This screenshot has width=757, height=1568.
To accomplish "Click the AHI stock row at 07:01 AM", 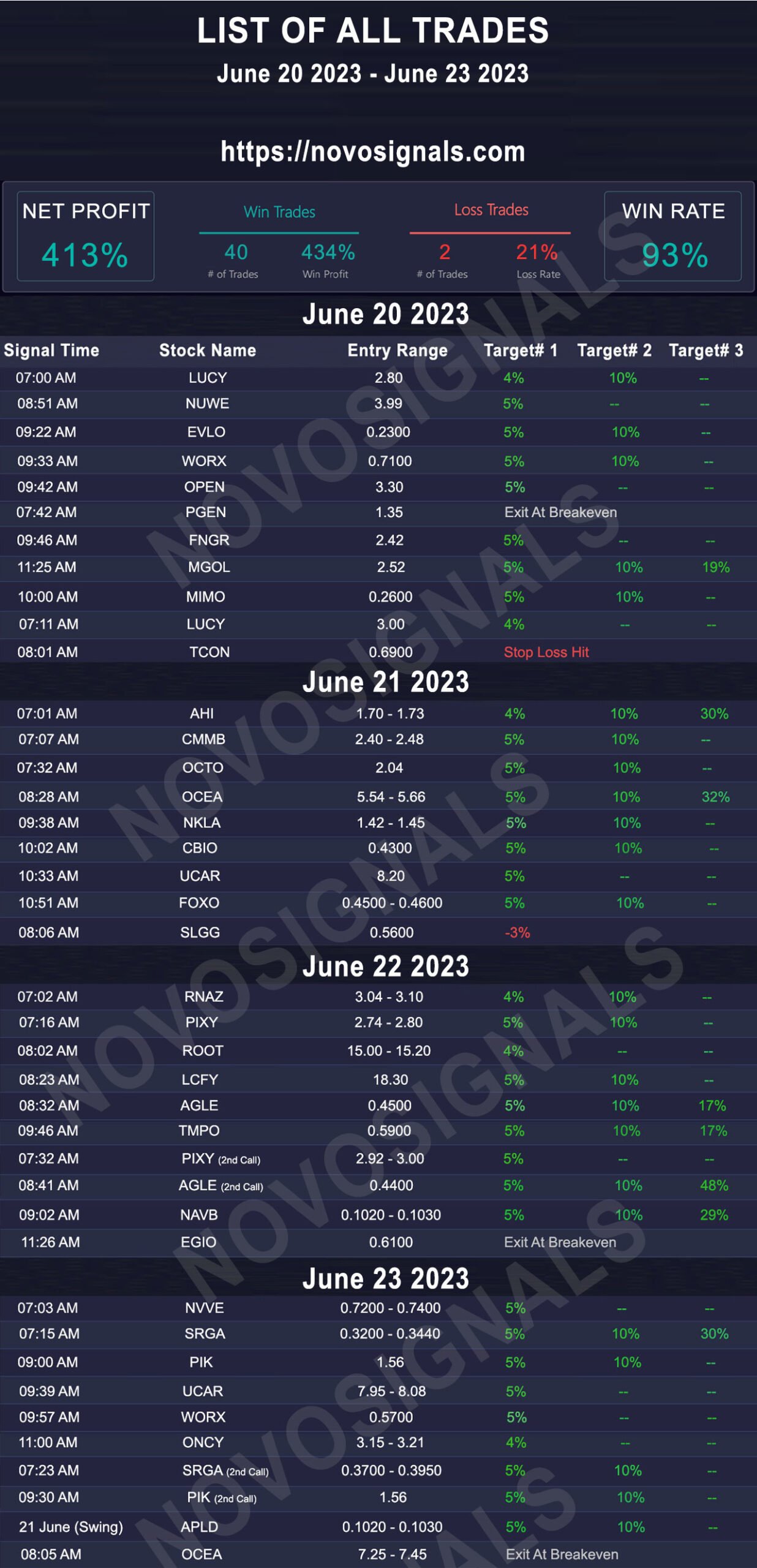I will pyautogui.click(x=378, y=714).
